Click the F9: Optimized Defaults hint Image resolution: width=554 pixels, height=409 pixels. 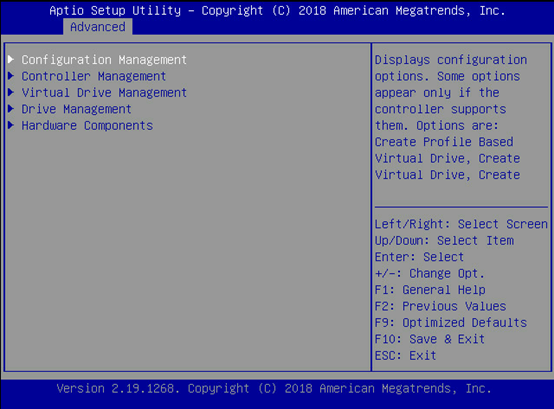pyautogui.click(x=451, y=323)
